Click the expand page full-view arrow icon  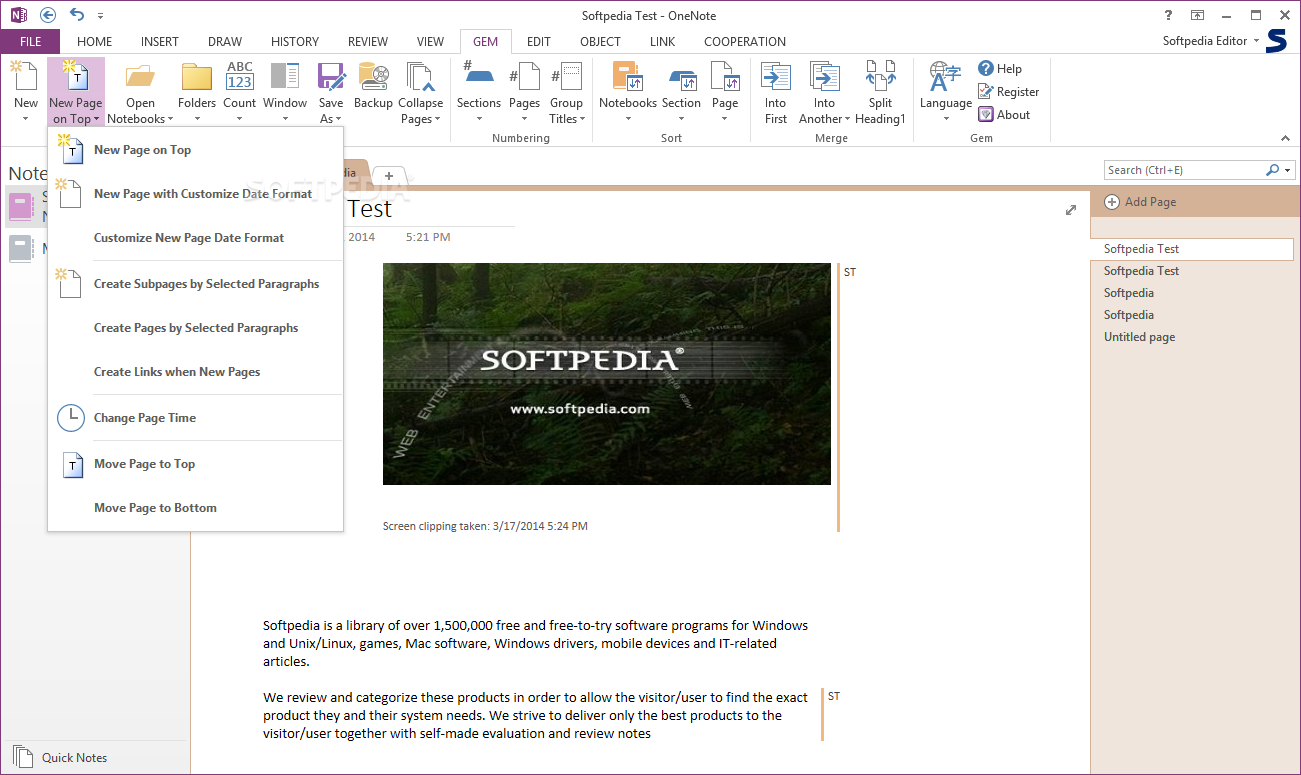[x=1071, y=210]
